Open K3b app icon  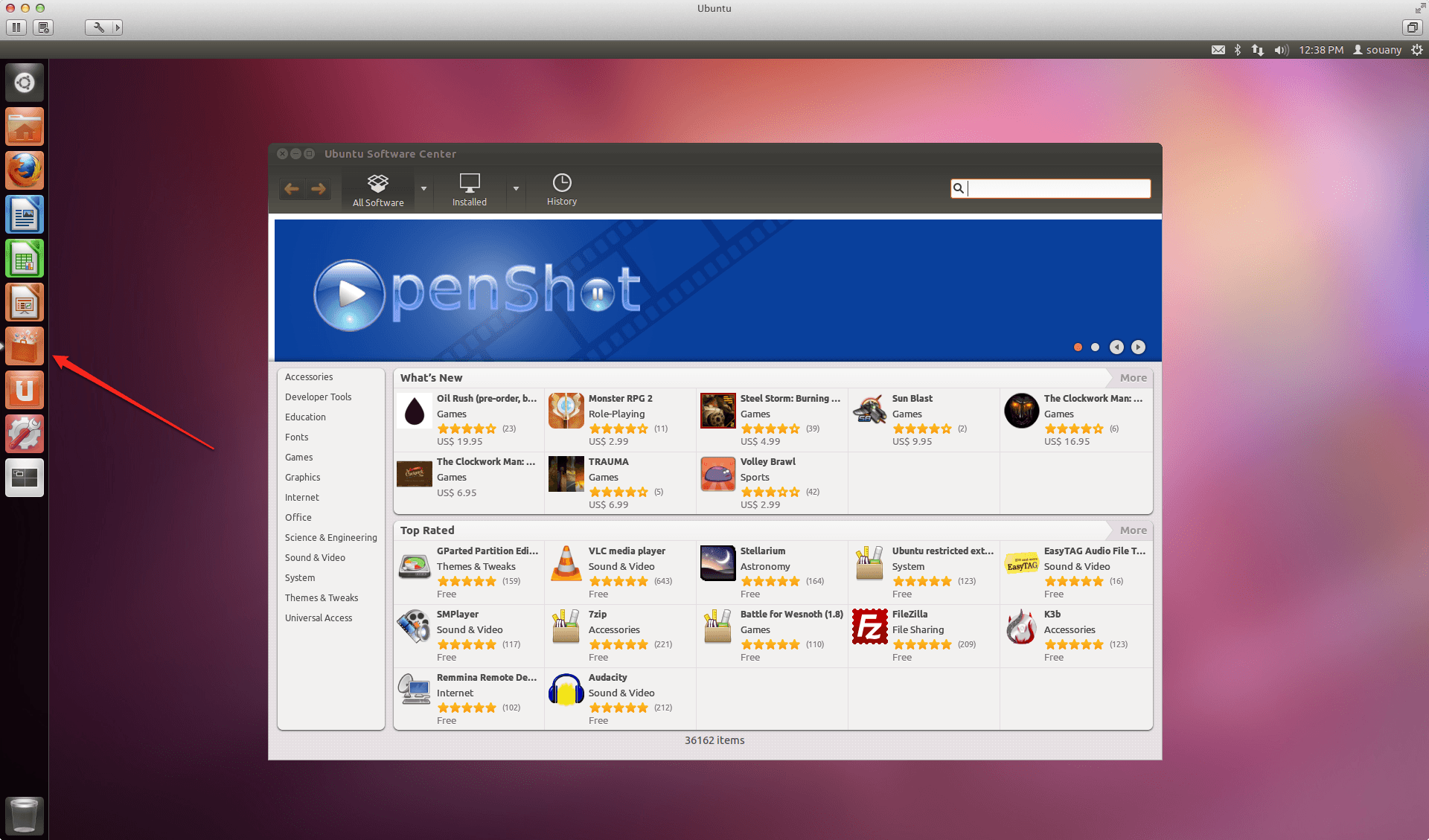(1022, 626)
